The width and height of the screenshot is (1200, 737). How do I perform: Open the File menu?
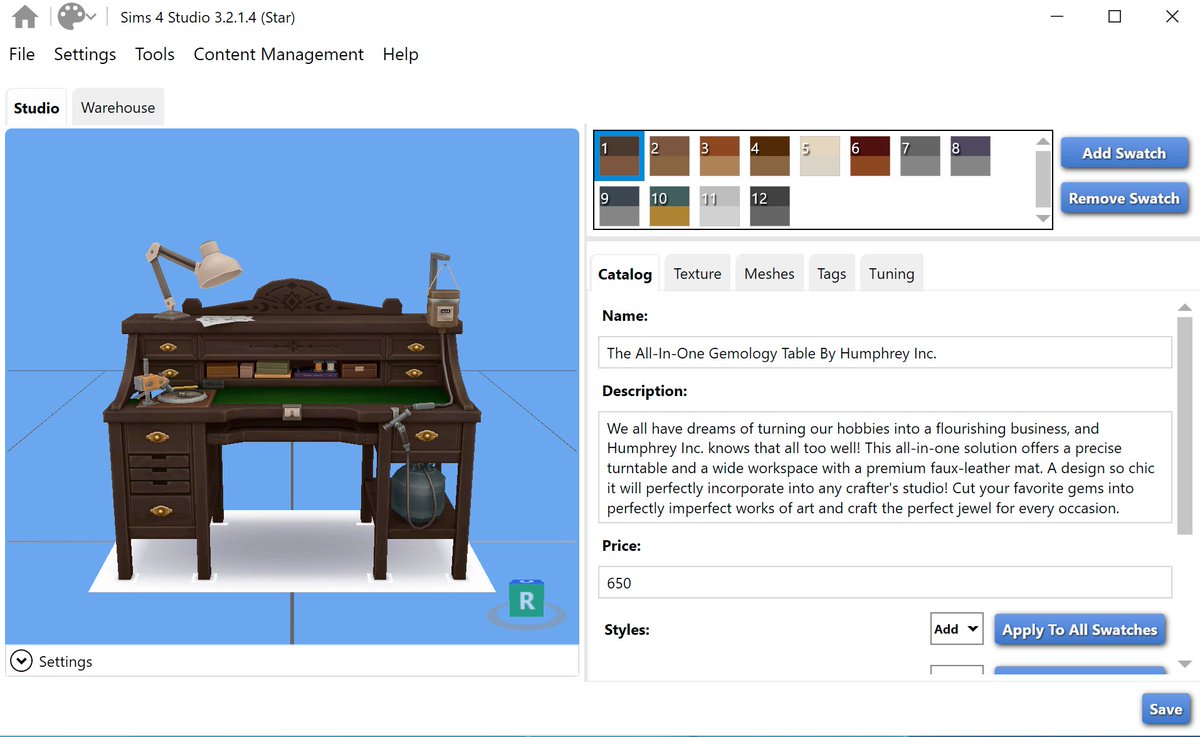coord(22,54)
